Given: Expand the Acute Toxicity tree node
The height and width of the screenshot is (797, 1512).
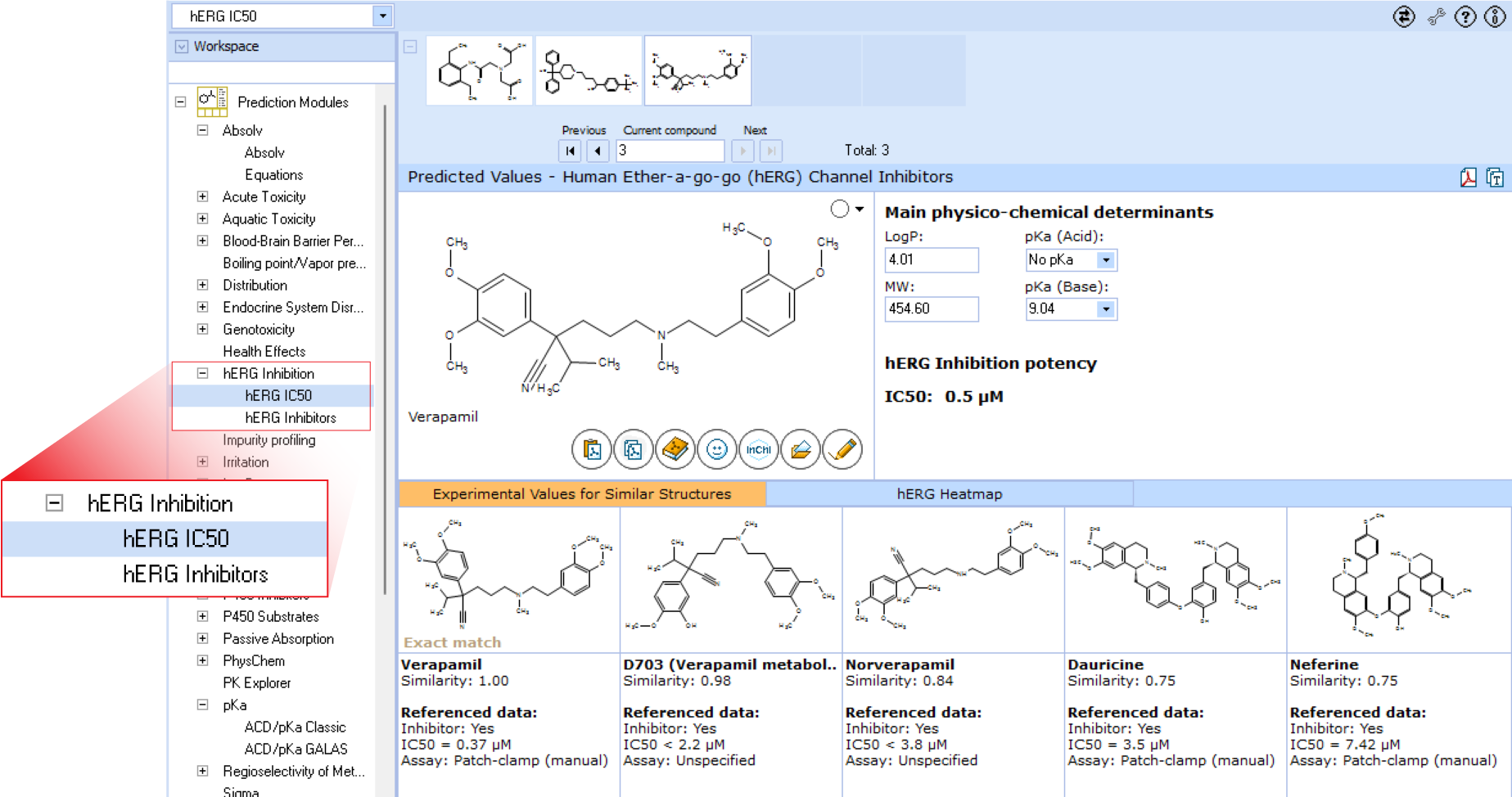Looking at the screenshot, I should [x=202, y=196].
